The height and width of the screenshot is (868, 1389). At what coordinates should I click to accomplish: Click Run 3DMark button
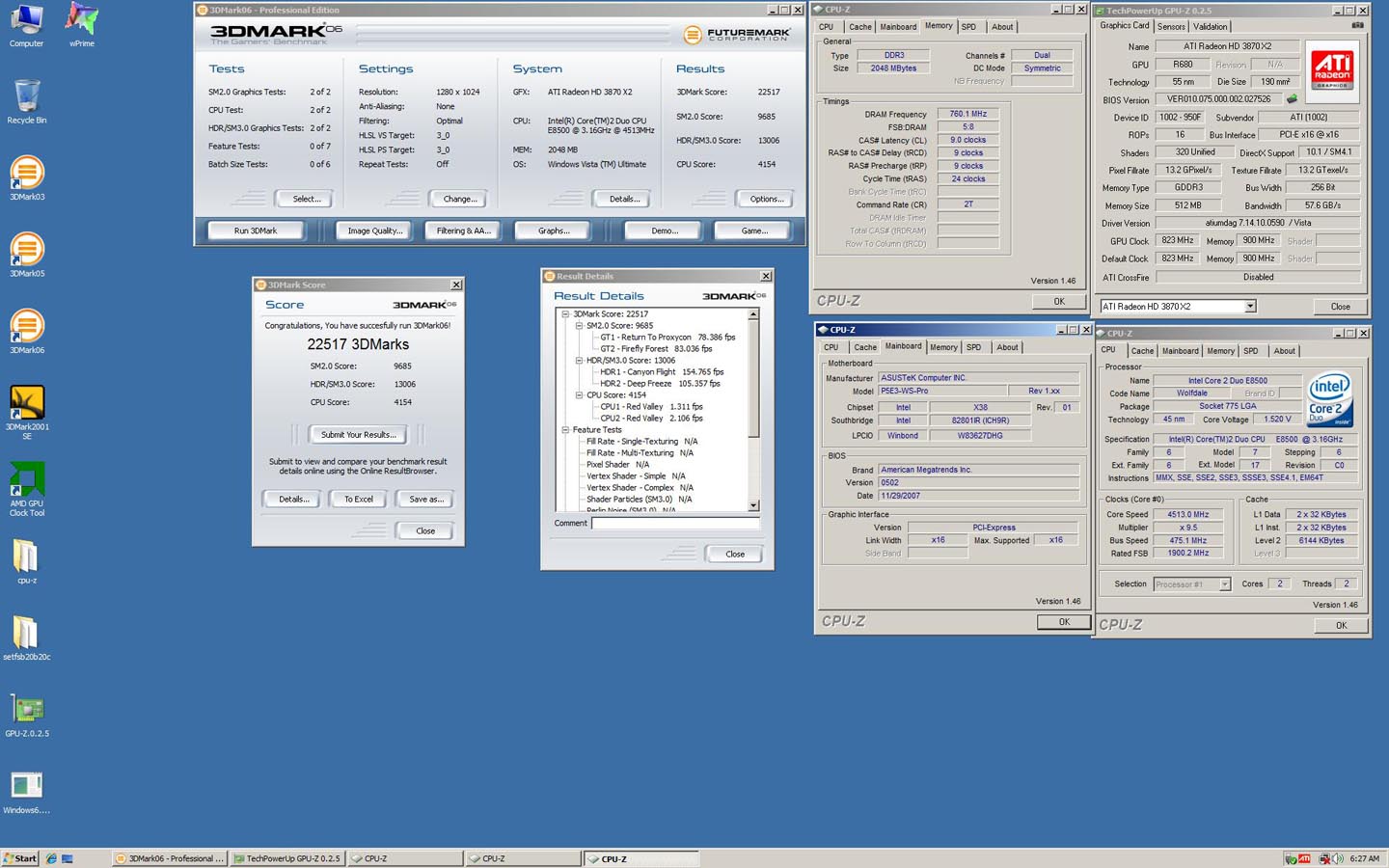256,231
